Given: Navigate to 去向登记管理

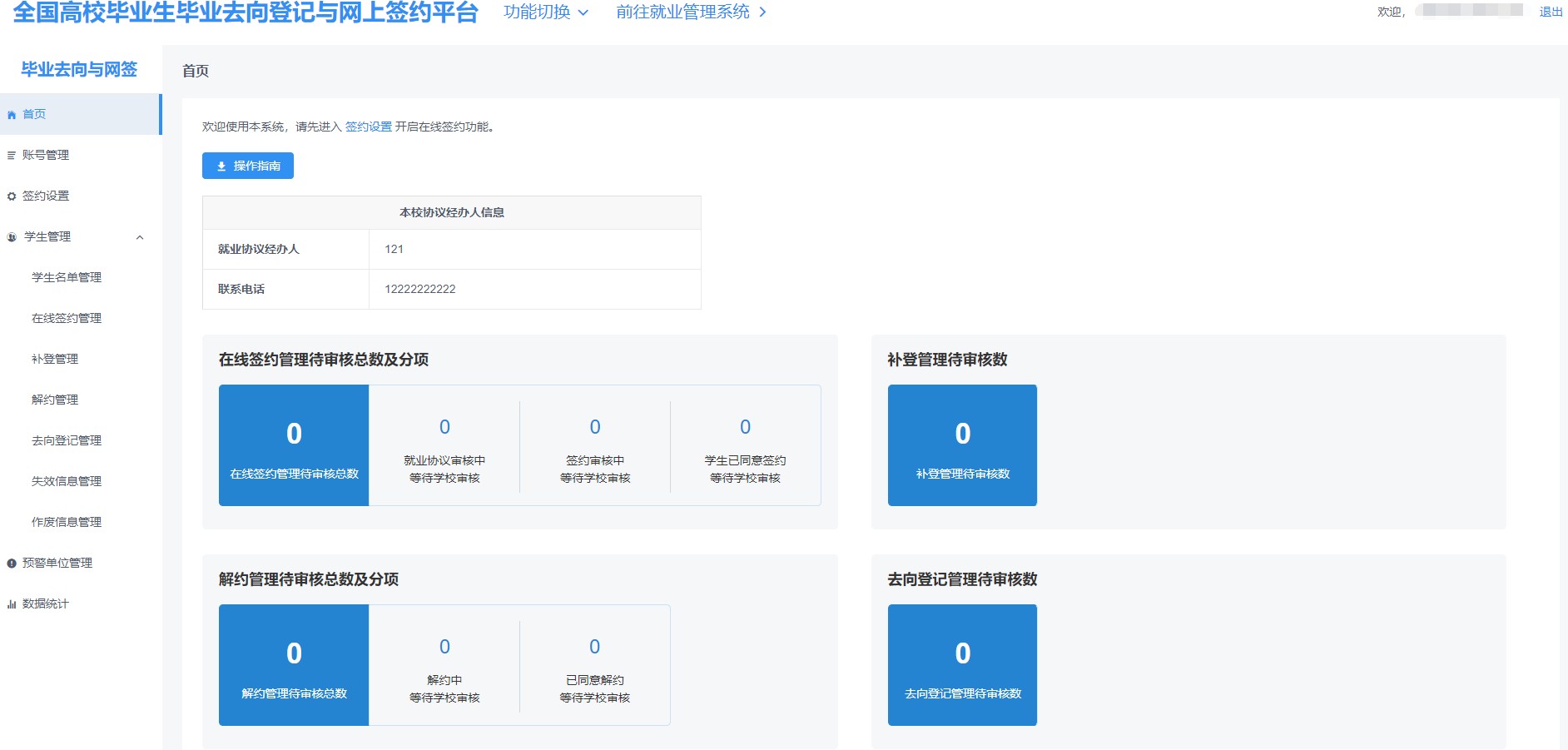Looking at the screenshot, I should coord(67,440).
